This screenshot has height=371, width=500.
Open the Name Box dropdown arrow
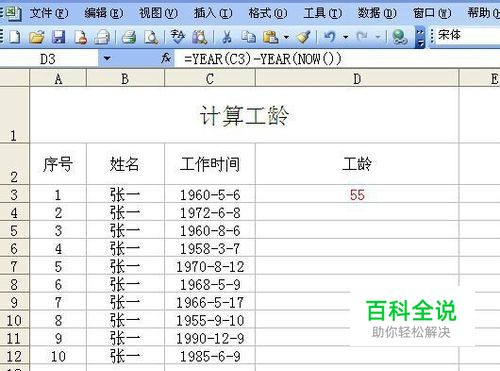pyautogui.click(x=107, y=59)
